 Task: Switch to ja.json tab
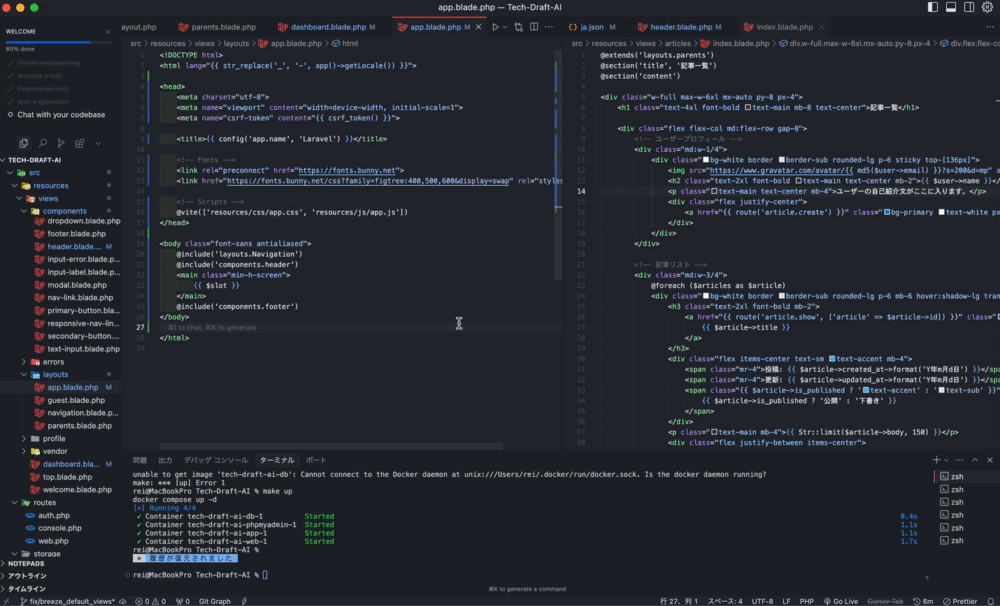[x=592, y=27]
